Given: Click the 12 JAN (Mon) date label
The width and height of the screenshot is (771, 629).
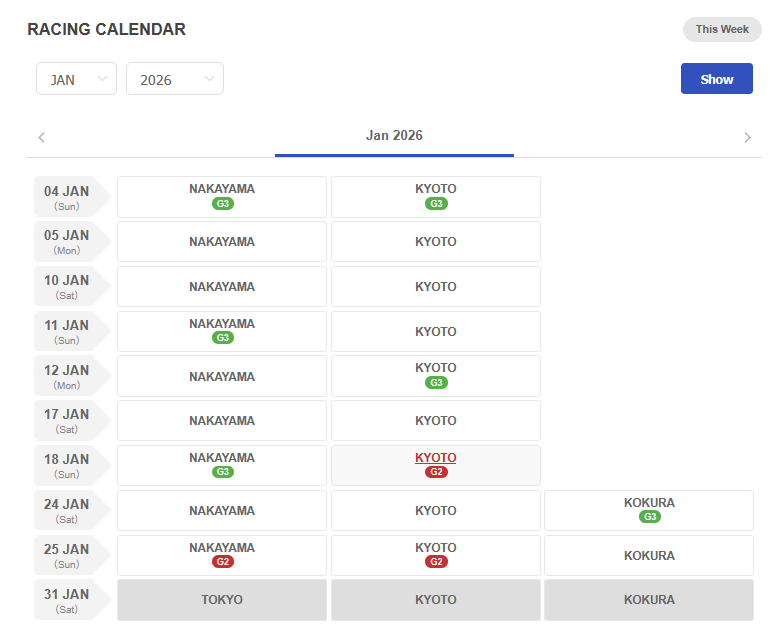Looking at the screenshot, I should tap(72, 376).
